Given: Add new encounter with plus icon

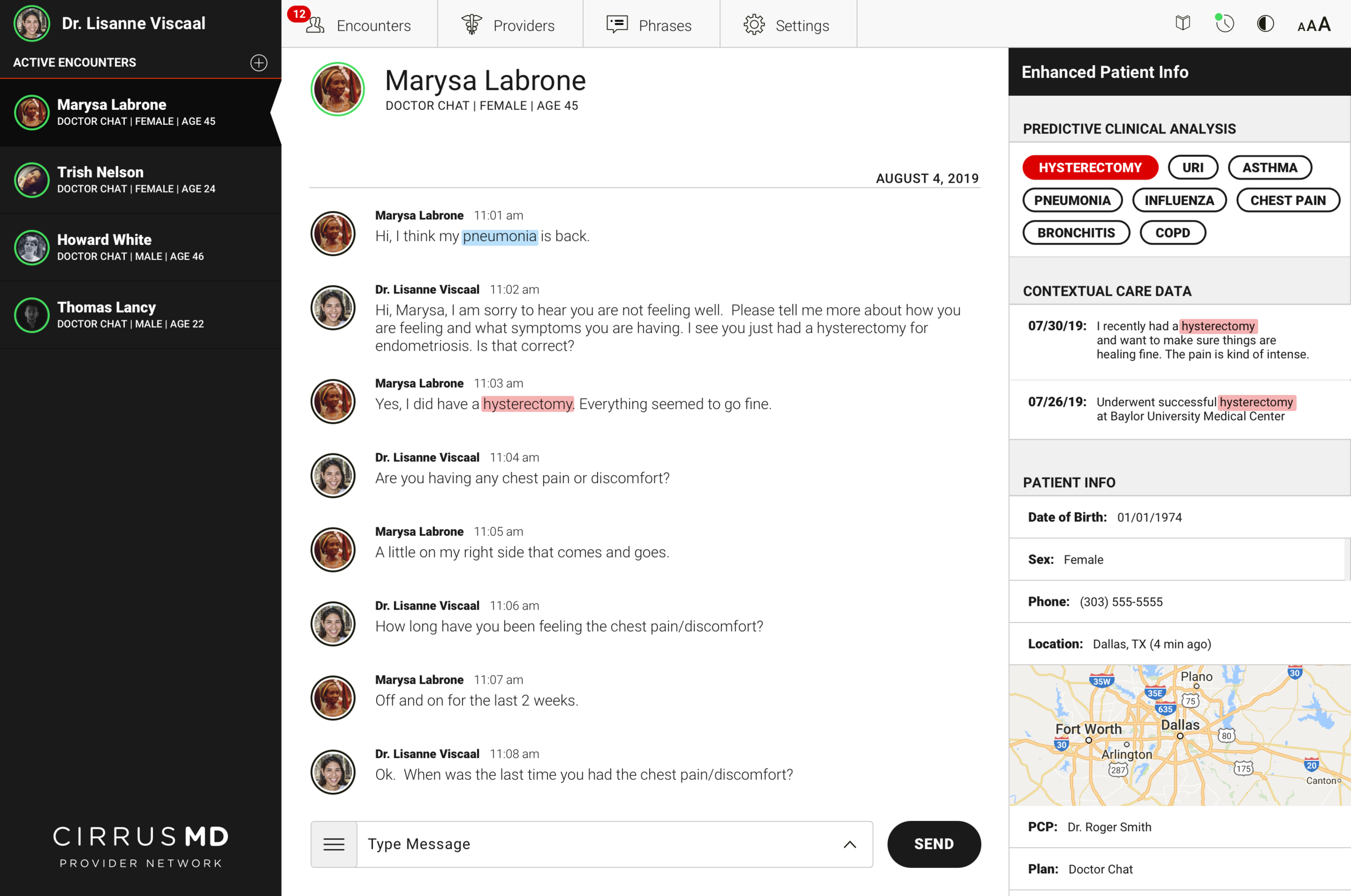Looking at the screenshot, I should pyautogui.click(x=259, y=62).
